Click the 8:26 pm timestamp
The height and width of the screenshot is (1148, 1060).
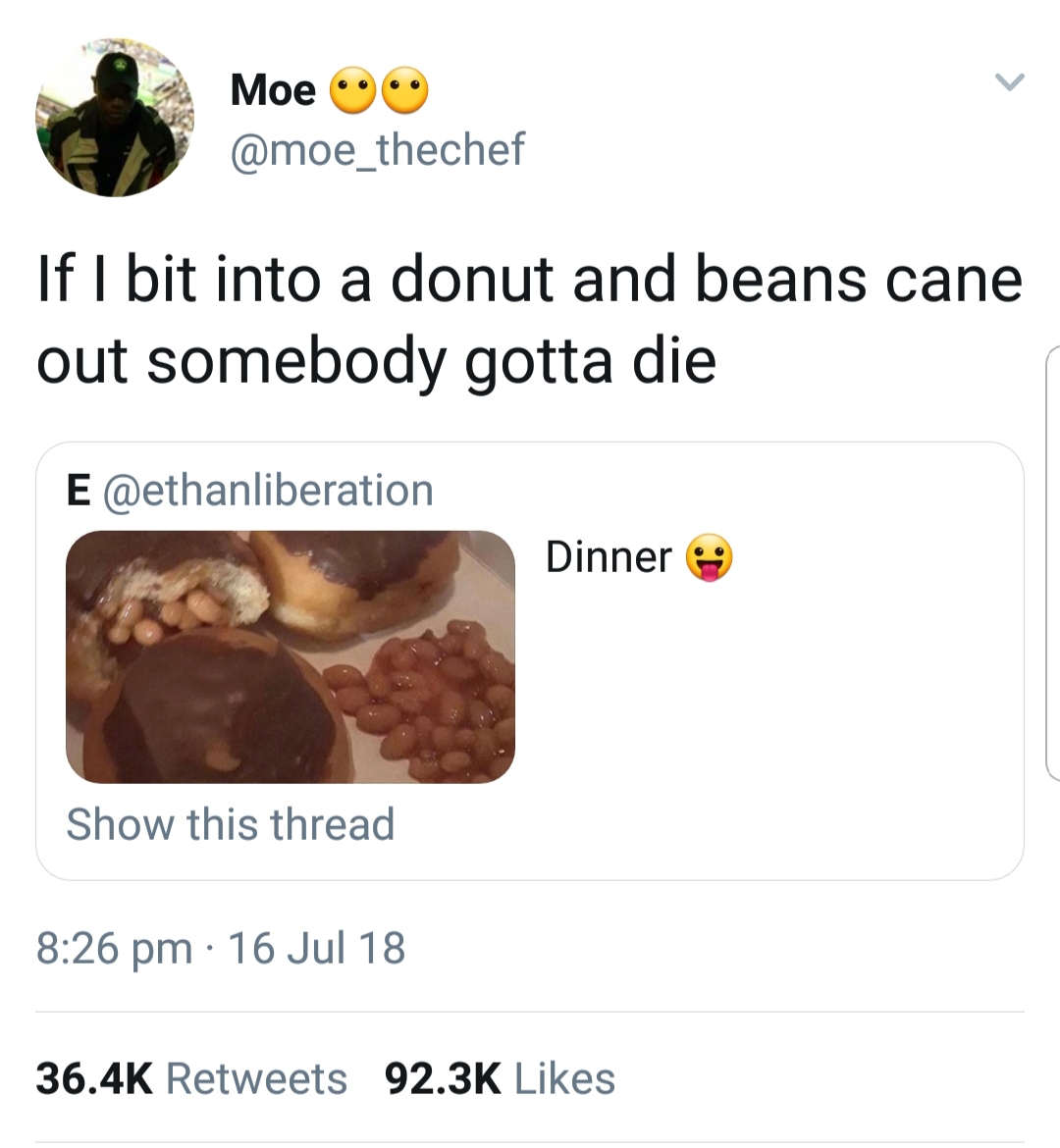coord(114,948)
